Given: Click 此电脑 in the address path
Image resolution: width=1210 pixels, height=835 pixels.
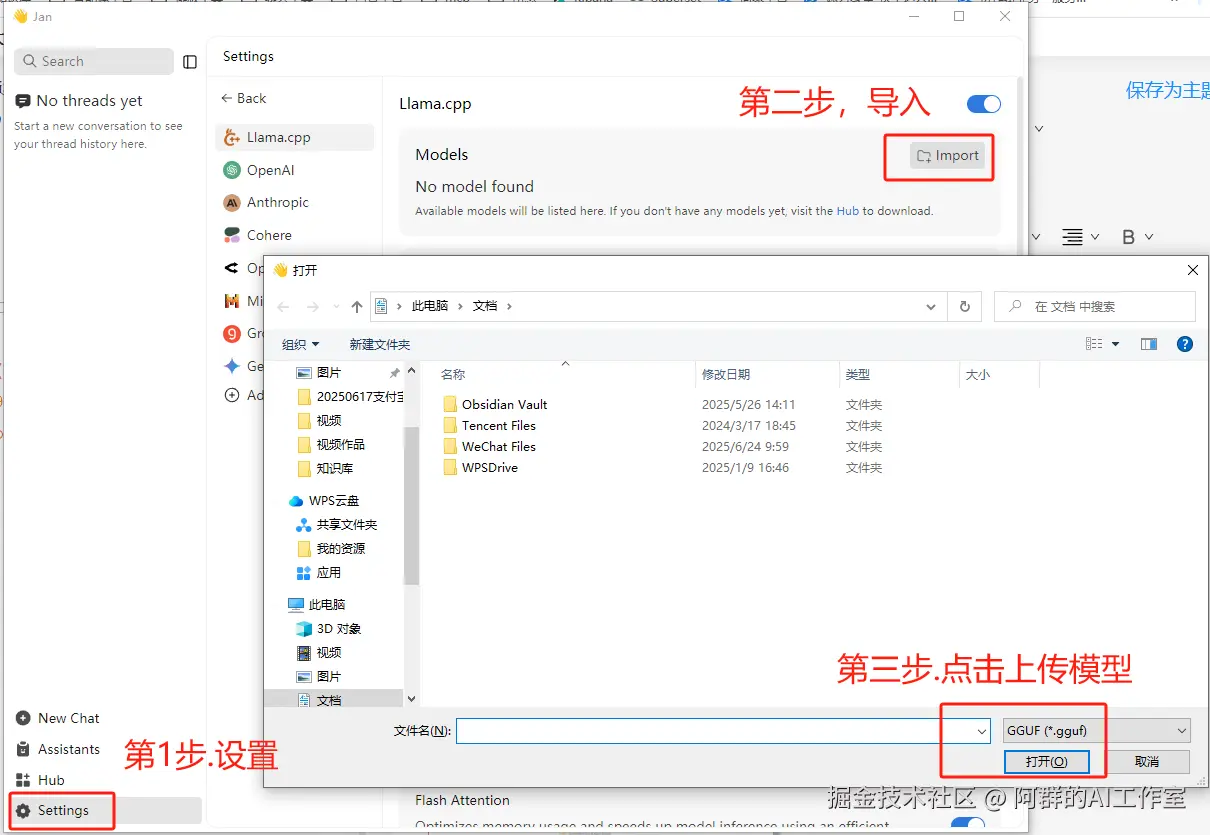Looking at the screenshot, I should 430,306.
